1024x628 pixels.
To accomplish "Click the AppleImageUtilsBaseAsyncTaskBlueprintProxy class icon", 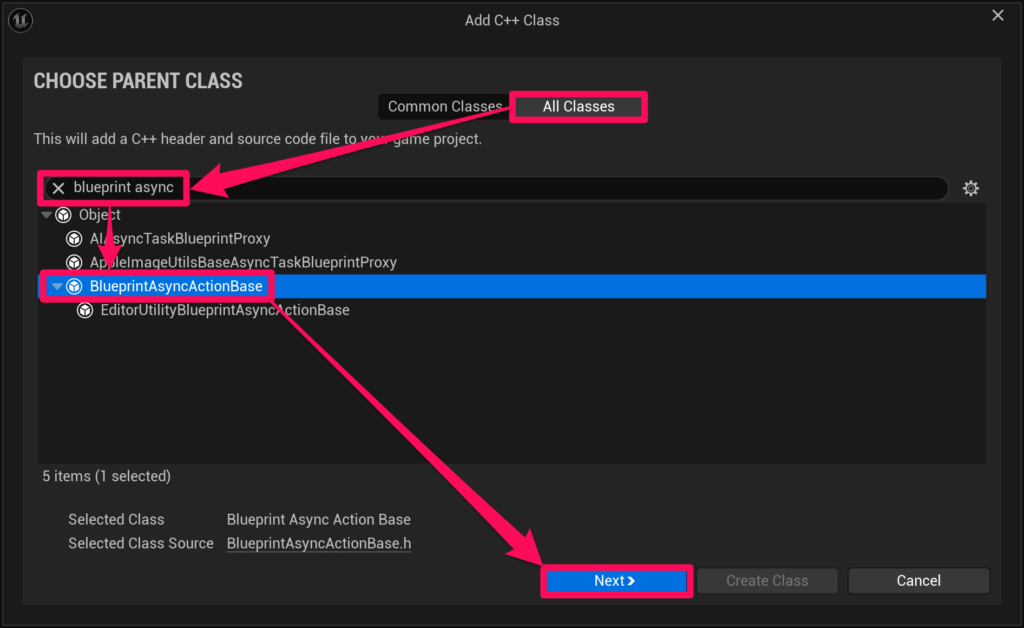I will tap(74, 263).
